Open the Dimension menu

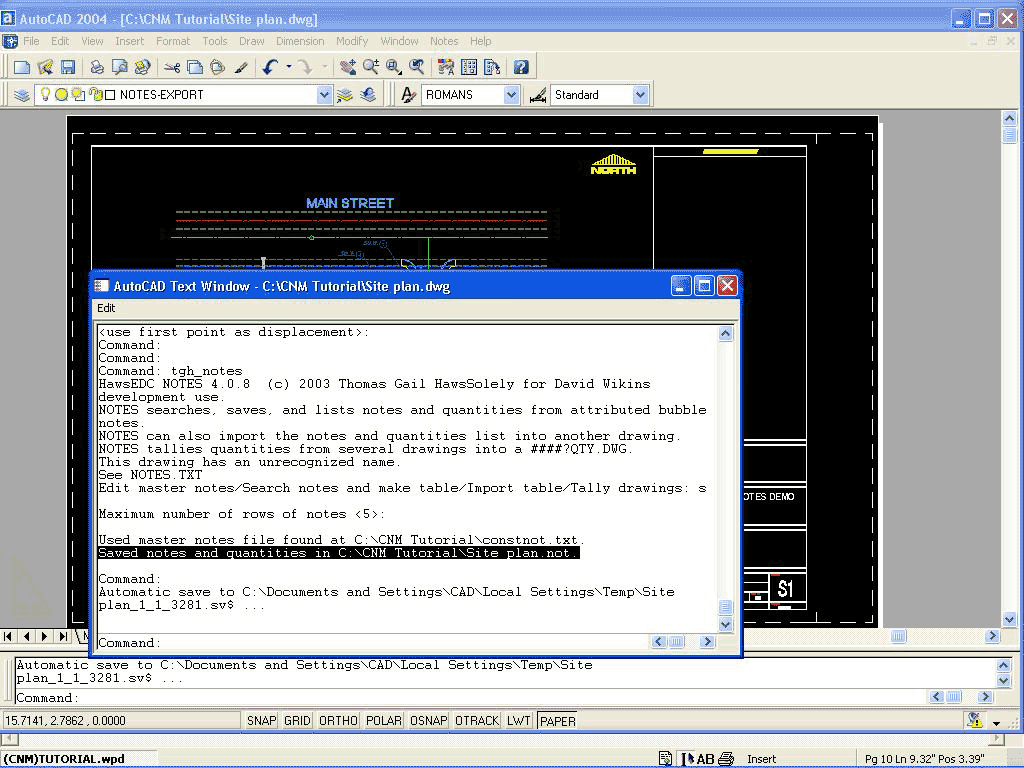[300, 41]
